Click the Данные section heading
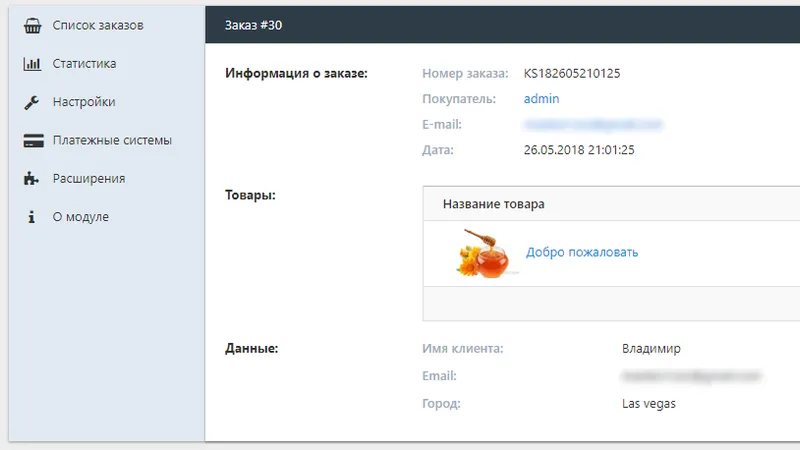800x450 pixels. click(252, 348)
